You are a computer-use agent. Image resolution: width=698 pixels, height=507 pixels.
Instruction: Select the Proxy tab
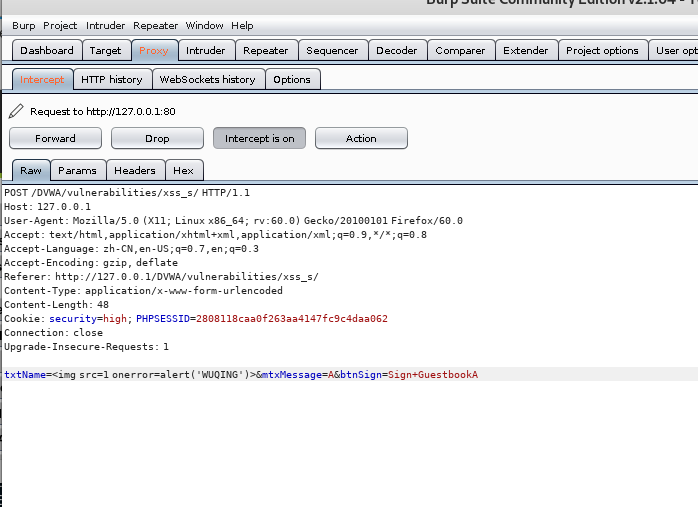coord(154,50)
